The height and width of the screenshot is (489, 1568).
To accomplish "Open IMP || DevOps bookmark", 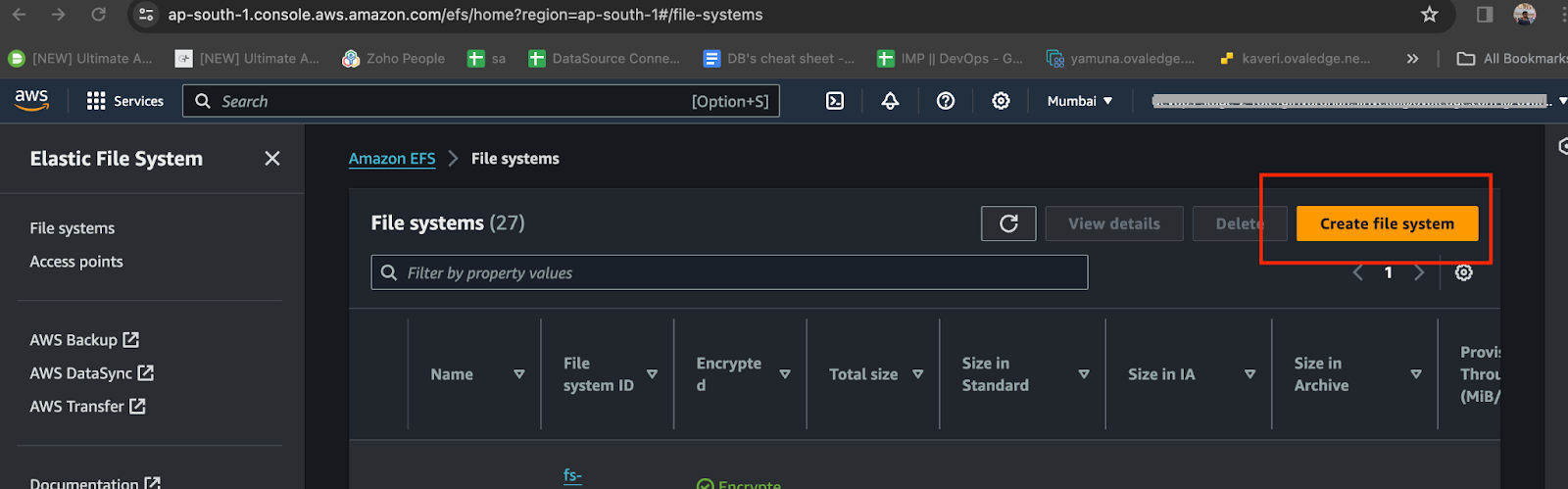I will [951, 59].
